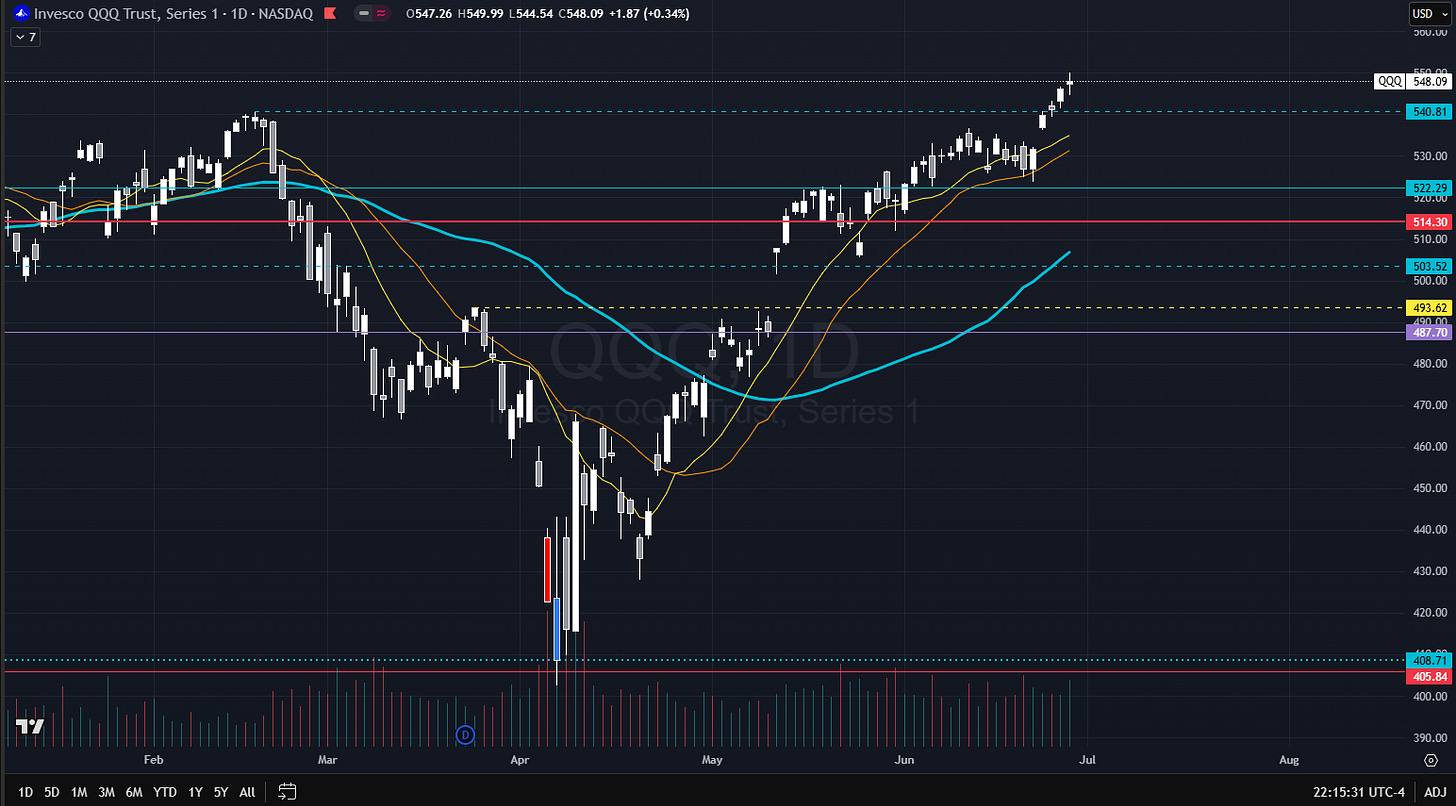Image resolution: width=1456 pixels, height=806 pixels.
Task: Click the QQQ last price label 548.09
Action: point(1431,81)
